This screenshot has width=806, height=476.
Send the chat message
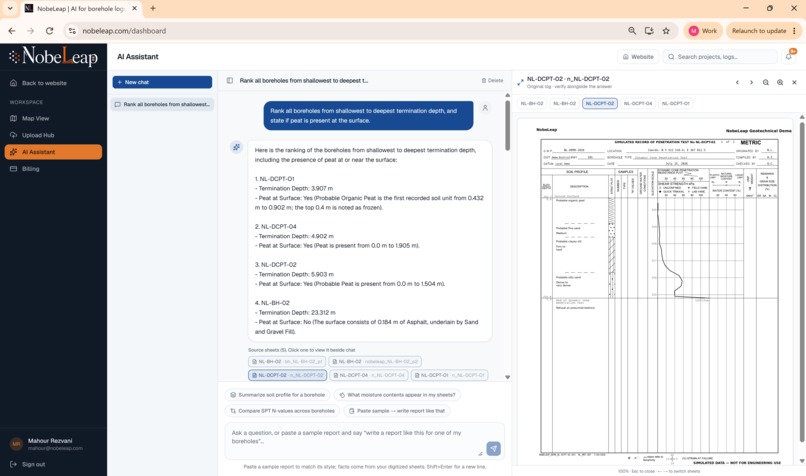click(x=493, y=449)
